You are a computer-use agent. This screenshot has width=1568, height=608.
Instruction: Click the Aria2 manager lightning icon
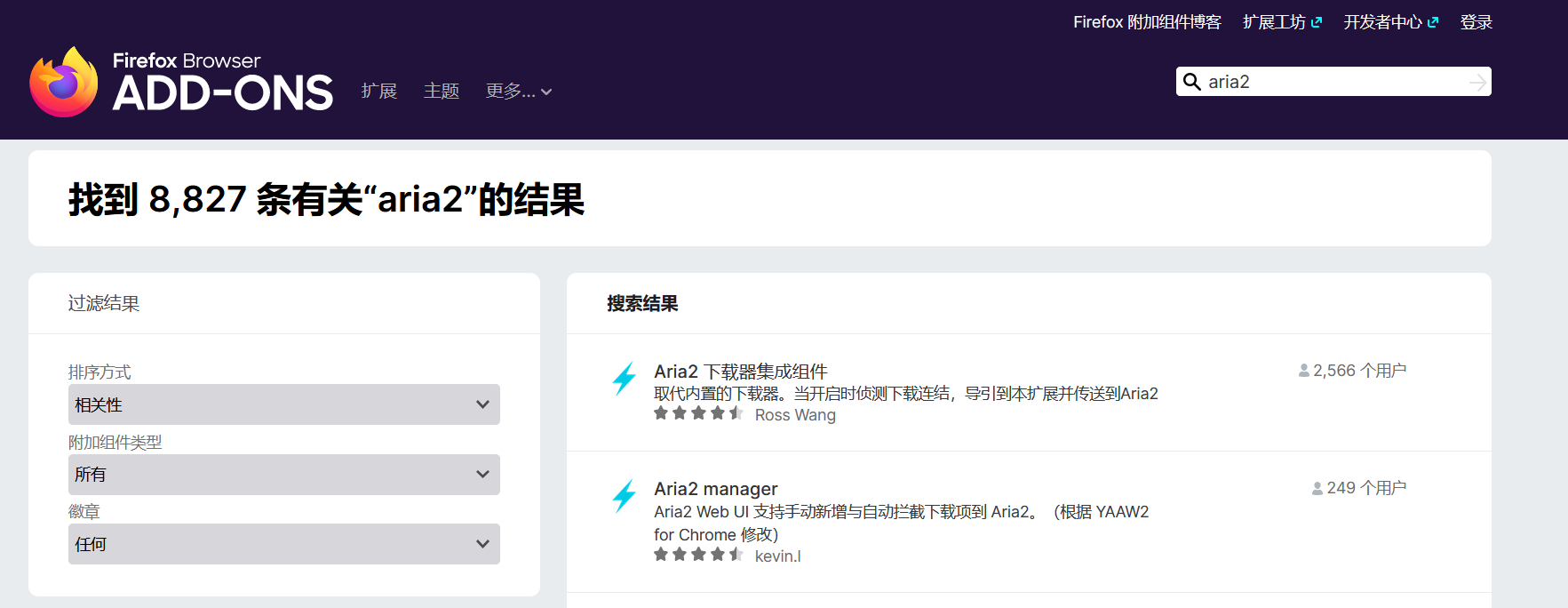click(x=625, y=496)
